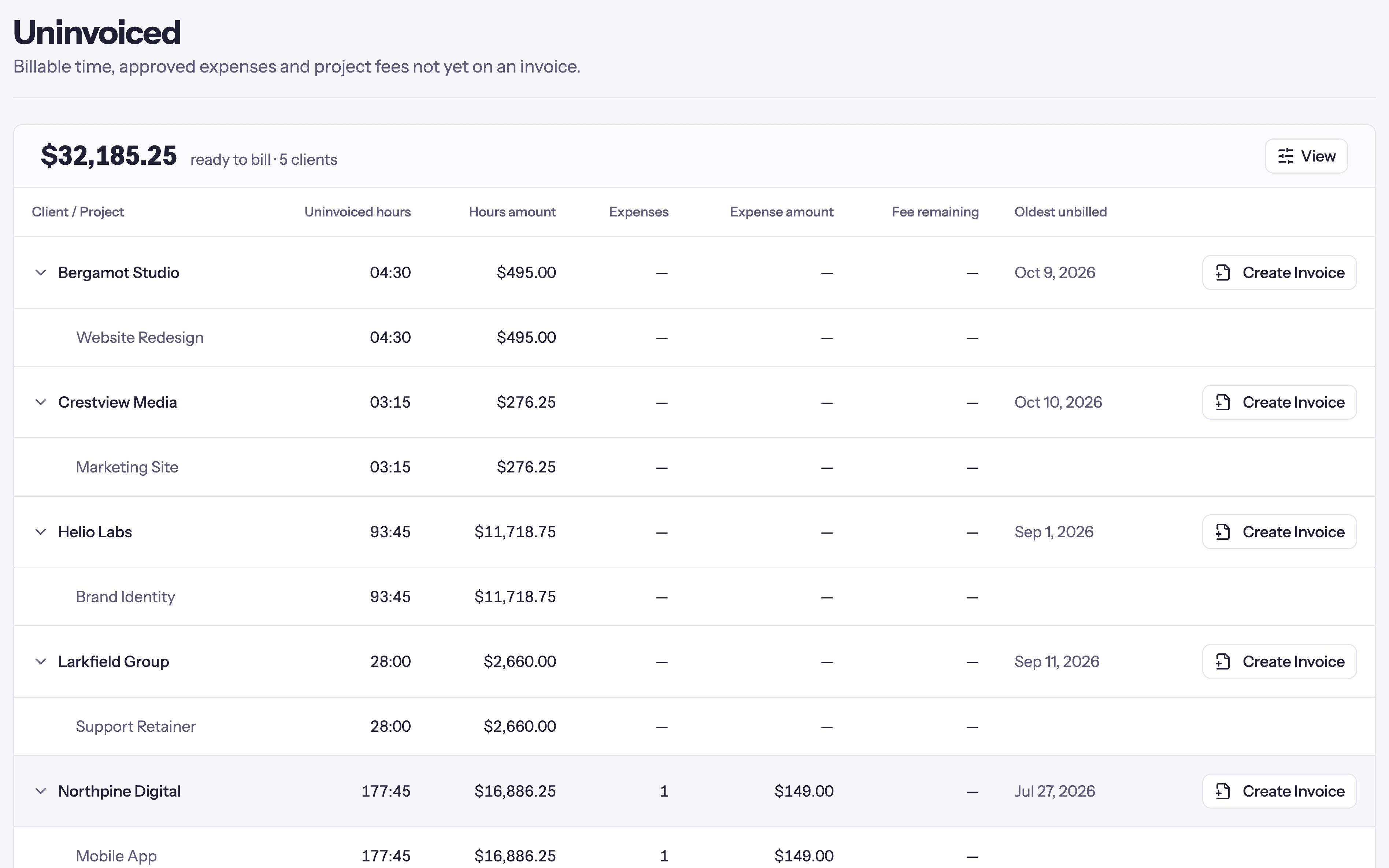Click the Northpine Digital client name

pos(119,792)
